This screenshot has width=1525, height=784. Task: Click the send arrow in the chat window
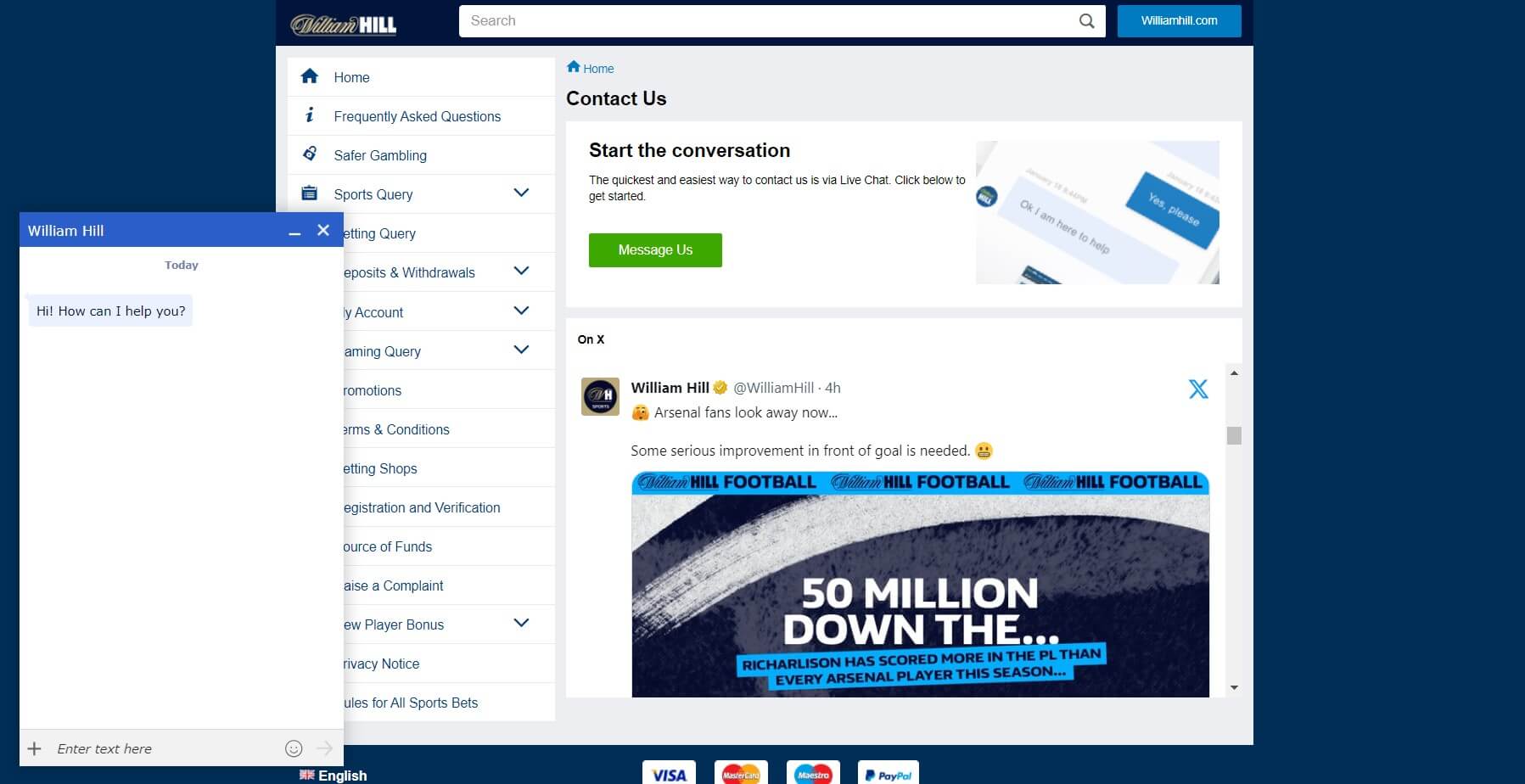pyautogui.click(x=325, y=748)
